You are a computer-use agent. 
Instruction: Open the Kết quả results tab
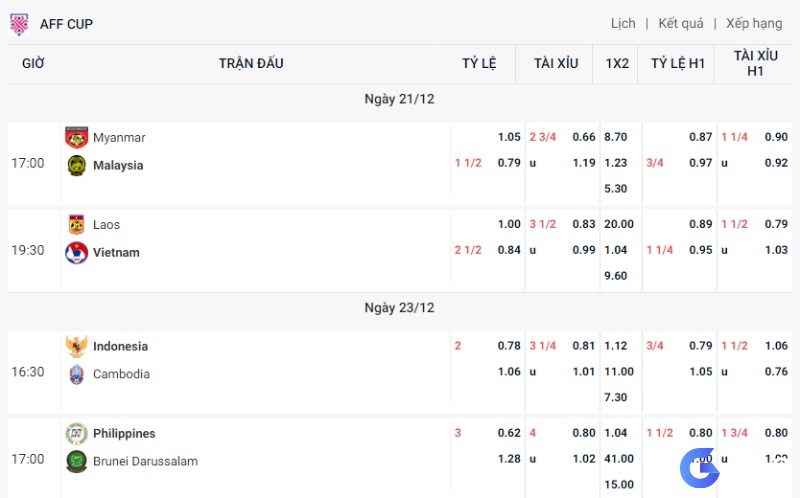coord(681,23)
